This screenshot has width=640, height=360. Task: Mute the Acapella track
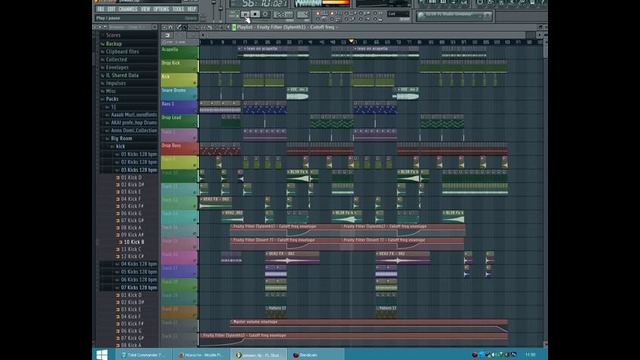tap(195, 56)
